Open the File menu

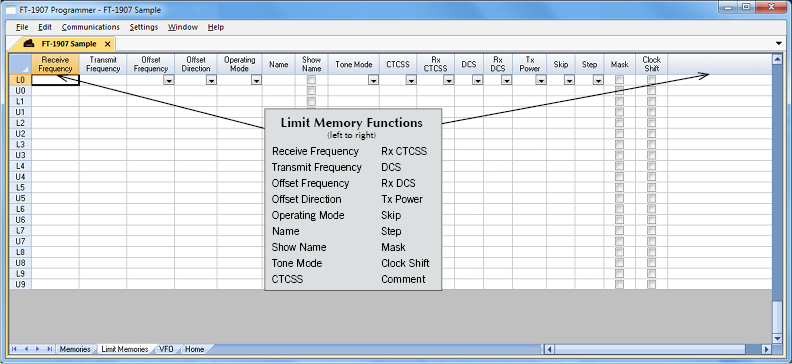tap(22, 27)
